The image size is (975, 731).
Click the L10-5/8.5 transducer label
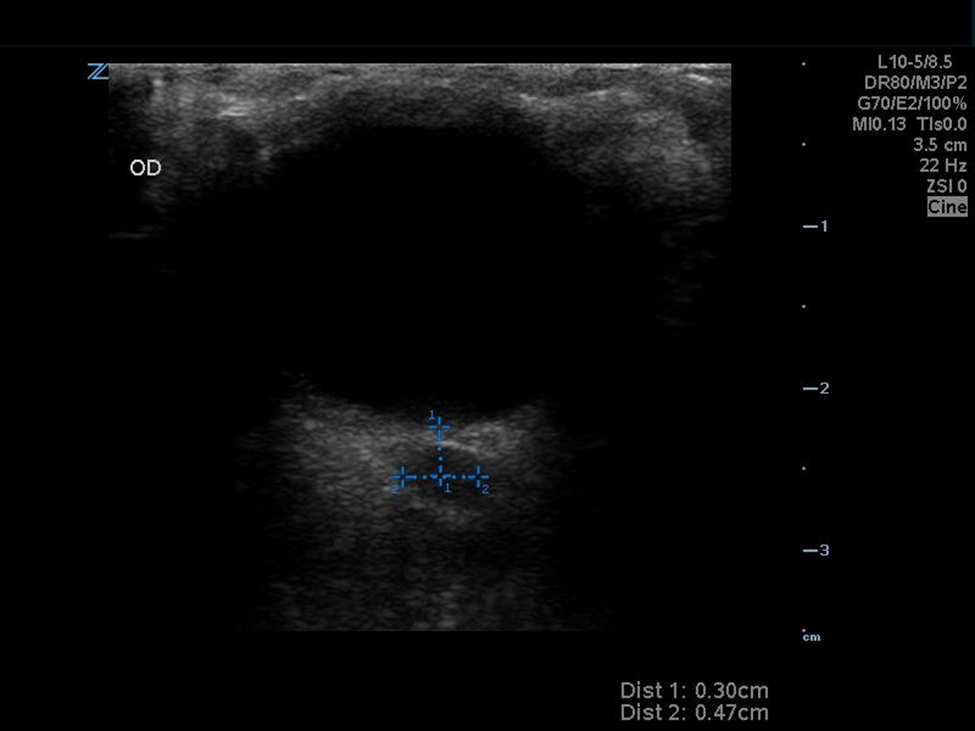click(915, 62)
